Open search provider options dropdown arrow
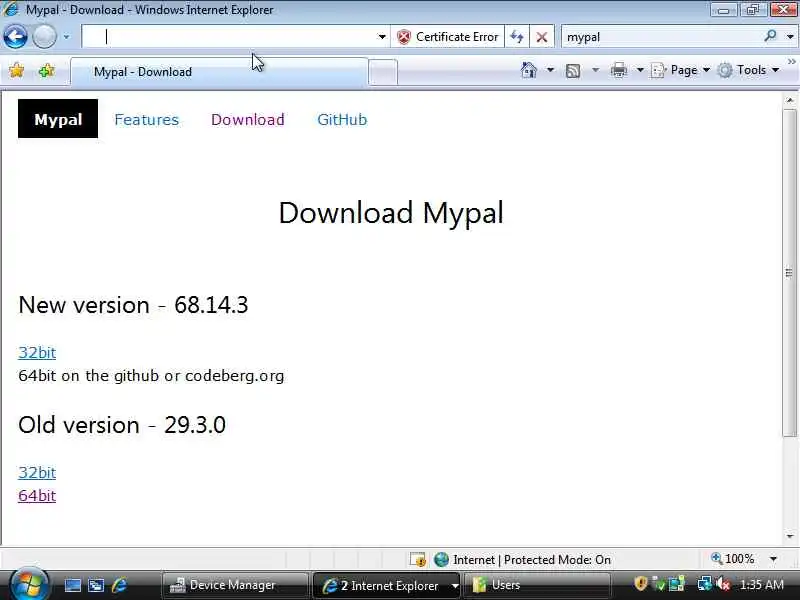 point(790,37)
